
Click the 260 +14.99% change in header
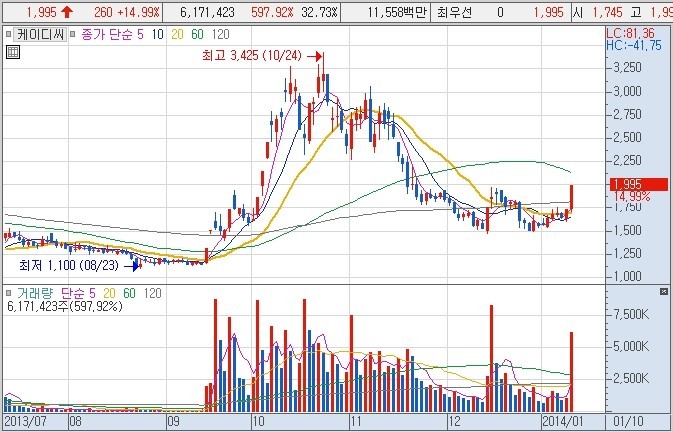[127, 12]
